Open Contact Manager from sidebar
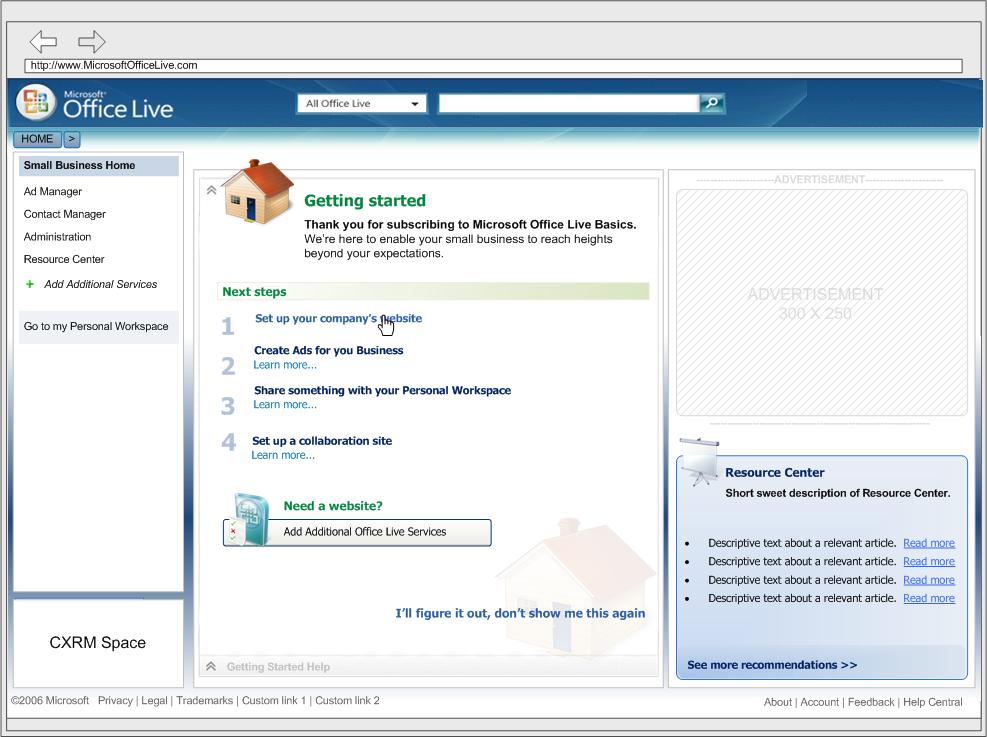Viewport: 987px width, 737px height. 65,214
